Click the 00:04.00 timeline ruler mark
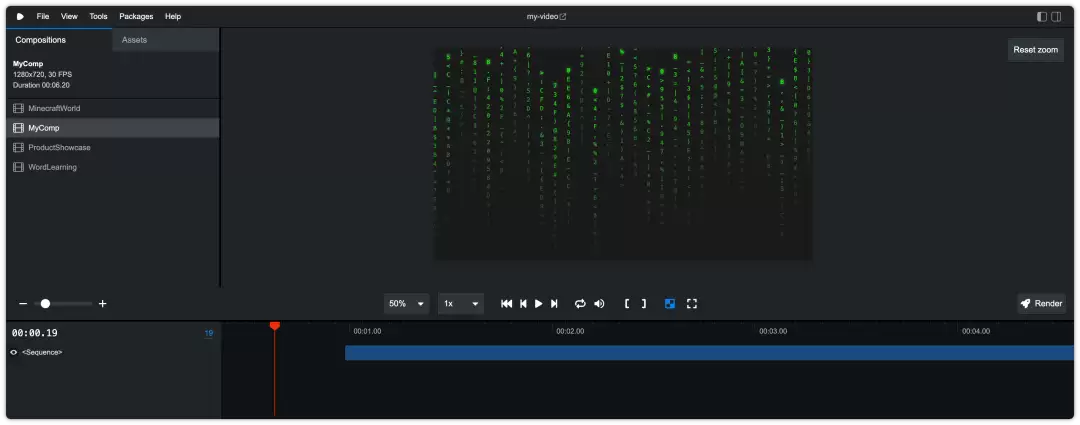Image resolution: width=1080 pixels, height=425 pixels. 976,331
